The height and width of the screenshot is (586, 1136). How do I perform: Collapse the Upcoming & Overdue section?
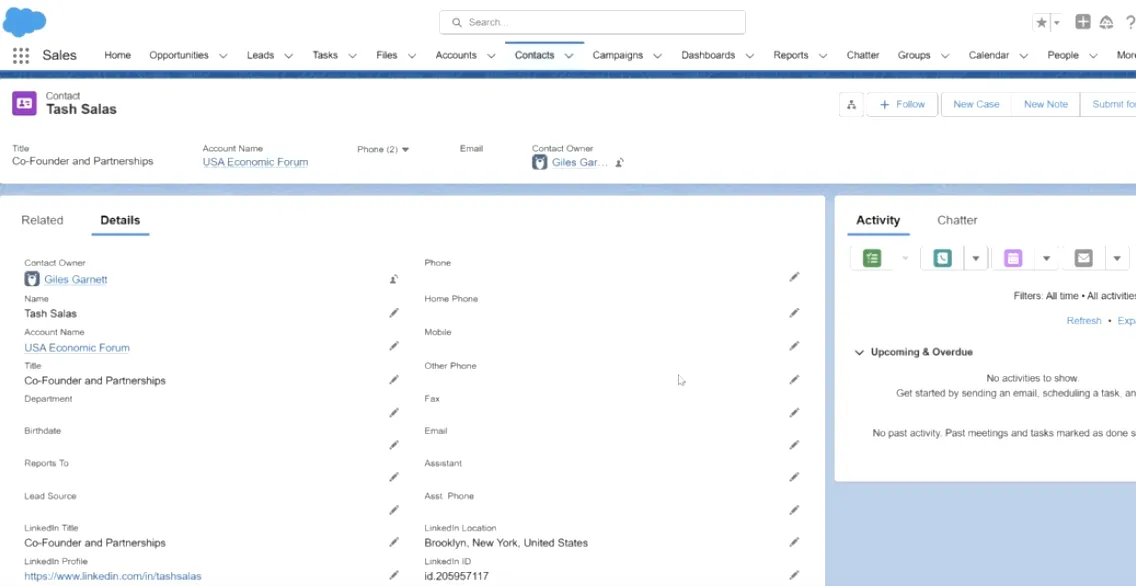point(859,352)
